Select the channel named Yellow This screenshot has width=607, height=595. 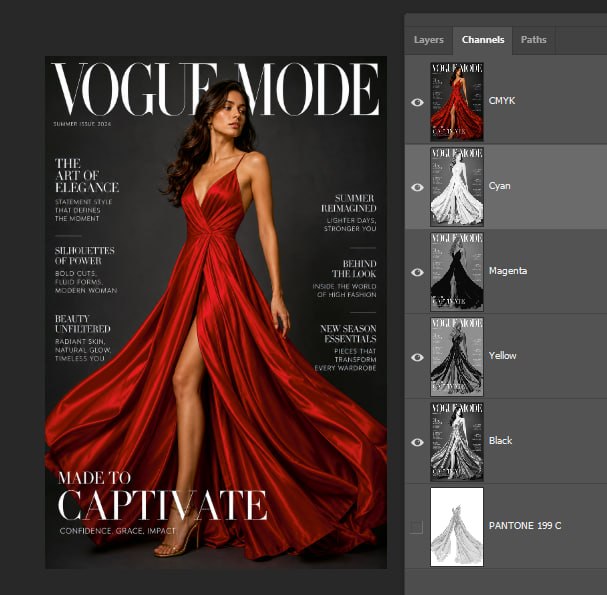[502, 355]
